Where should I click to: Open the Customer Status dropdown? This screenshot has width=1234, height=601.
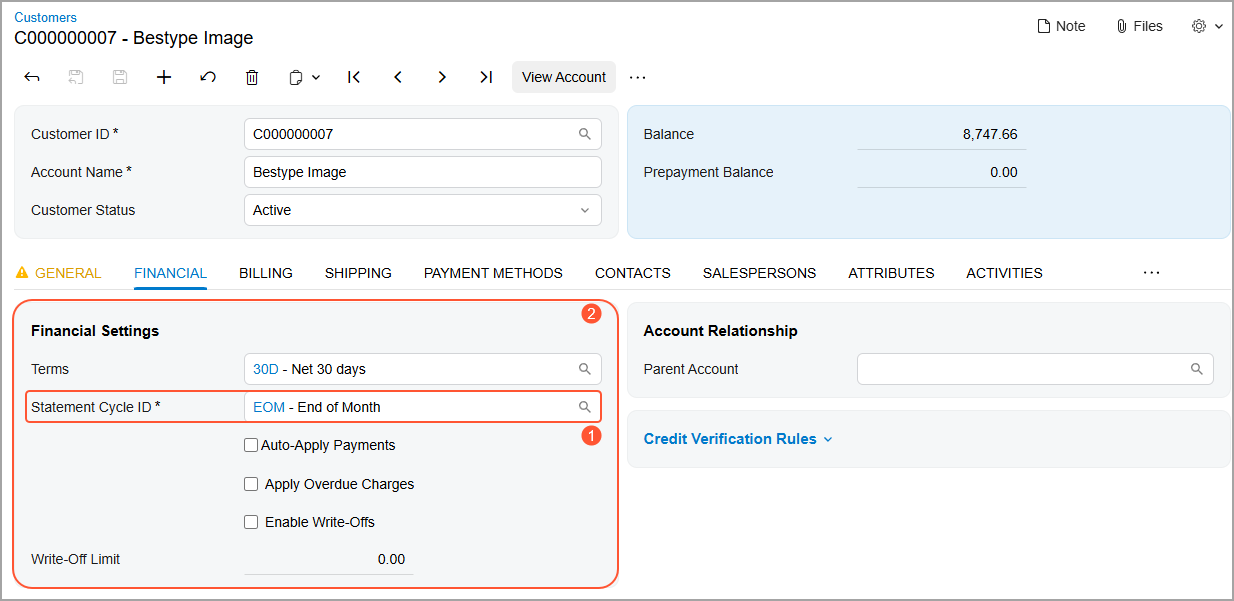coord(585,210)
